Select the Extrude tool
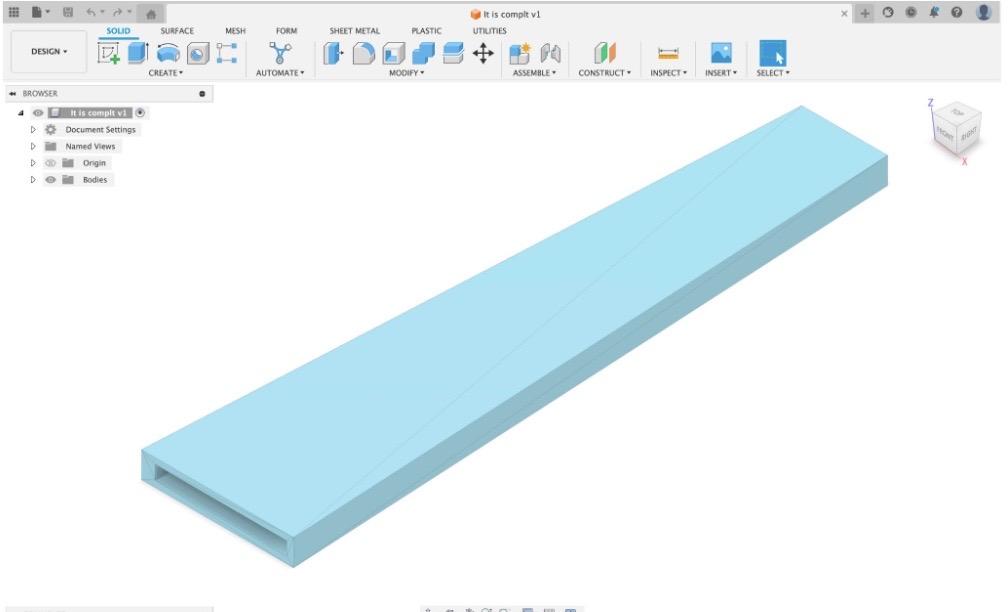 tap(138, 53)
